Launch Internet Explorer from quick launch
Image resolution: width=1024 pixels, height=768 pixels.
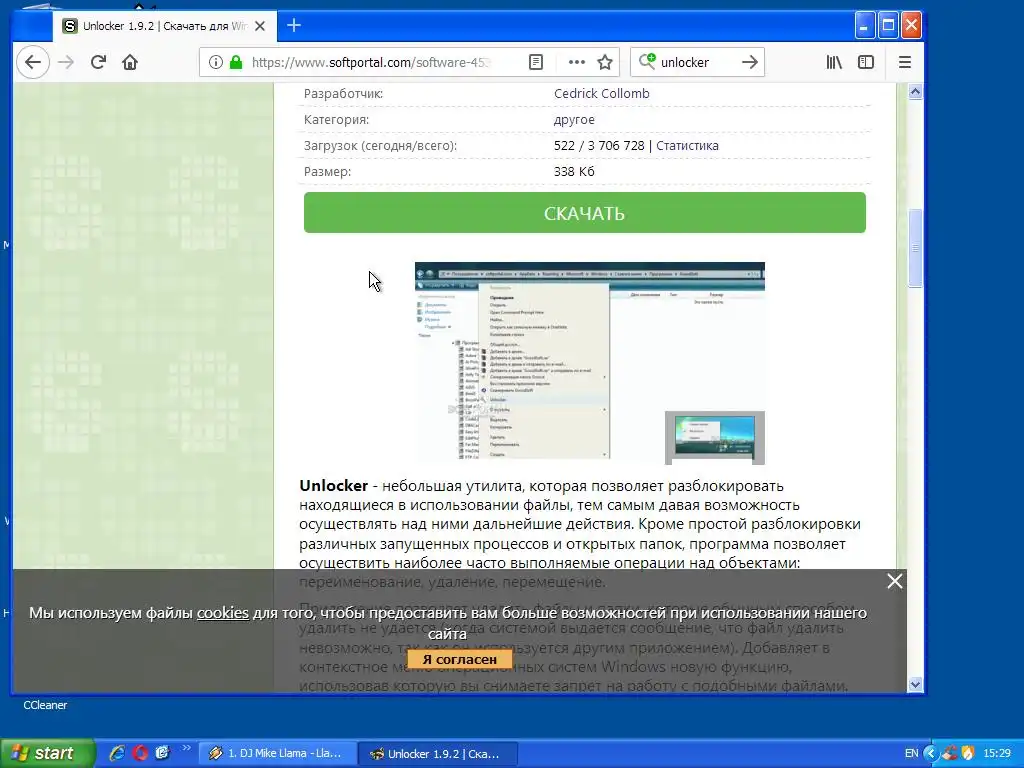[x=117, y=753]
